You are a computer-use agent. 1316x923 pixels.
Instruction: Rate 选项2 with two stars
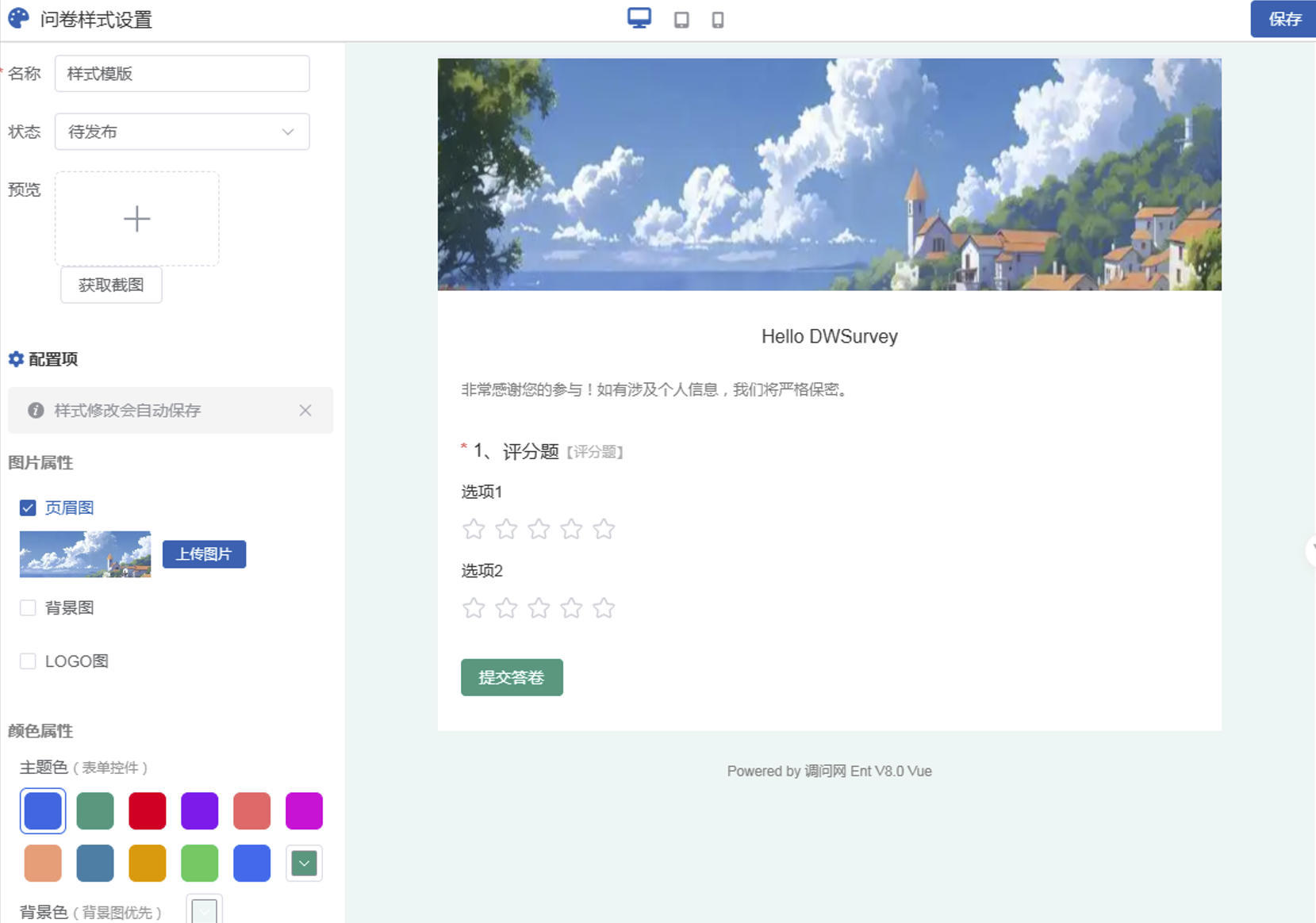[506, 608]
